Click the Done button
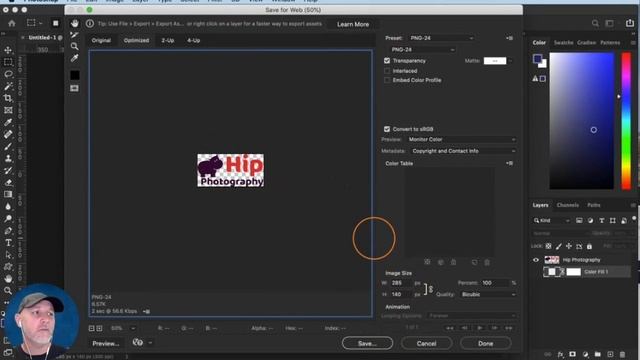This screenshot has width=640, height=360. coord(486,343)
